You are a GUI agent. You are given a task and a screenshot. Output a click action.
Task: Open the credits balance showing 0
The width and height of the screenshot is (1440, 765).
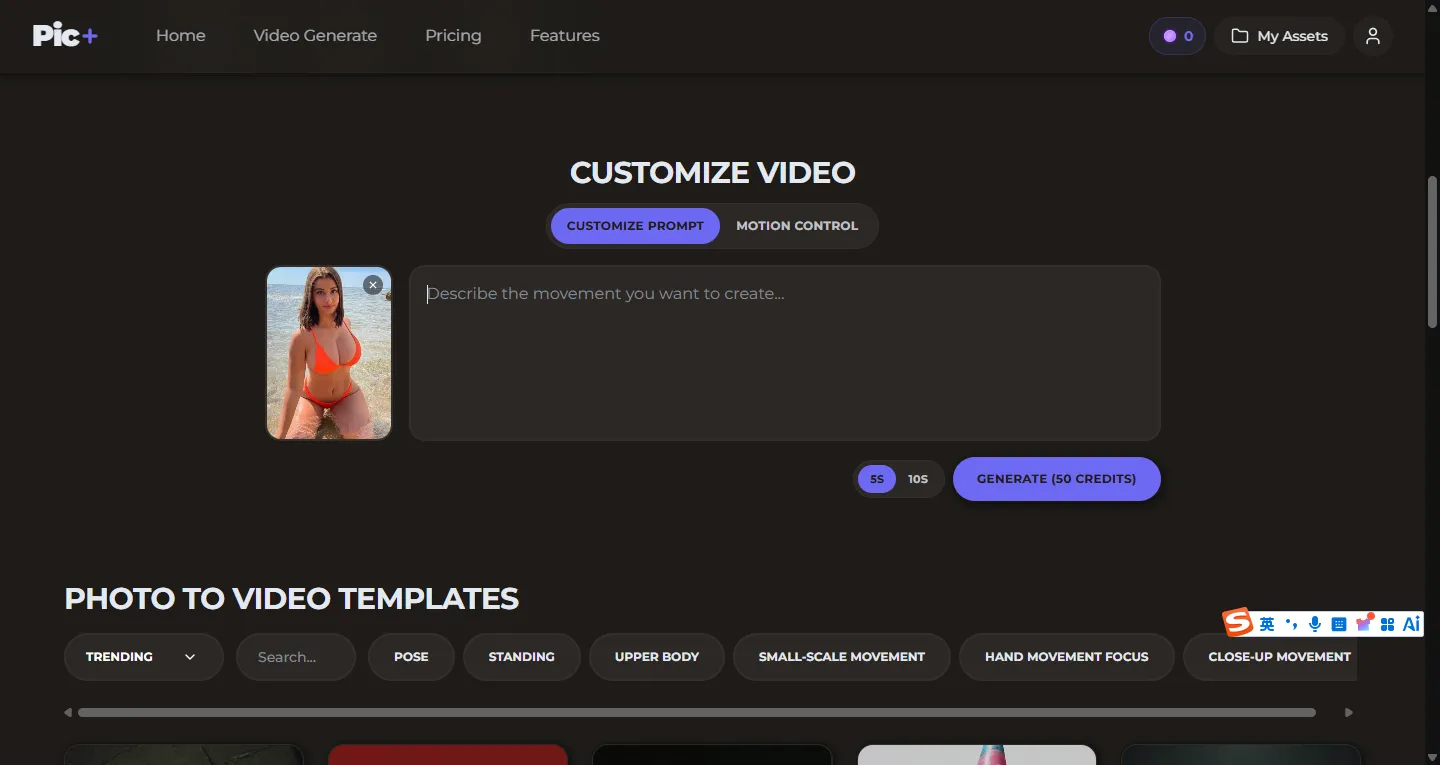coord(1177,36)
